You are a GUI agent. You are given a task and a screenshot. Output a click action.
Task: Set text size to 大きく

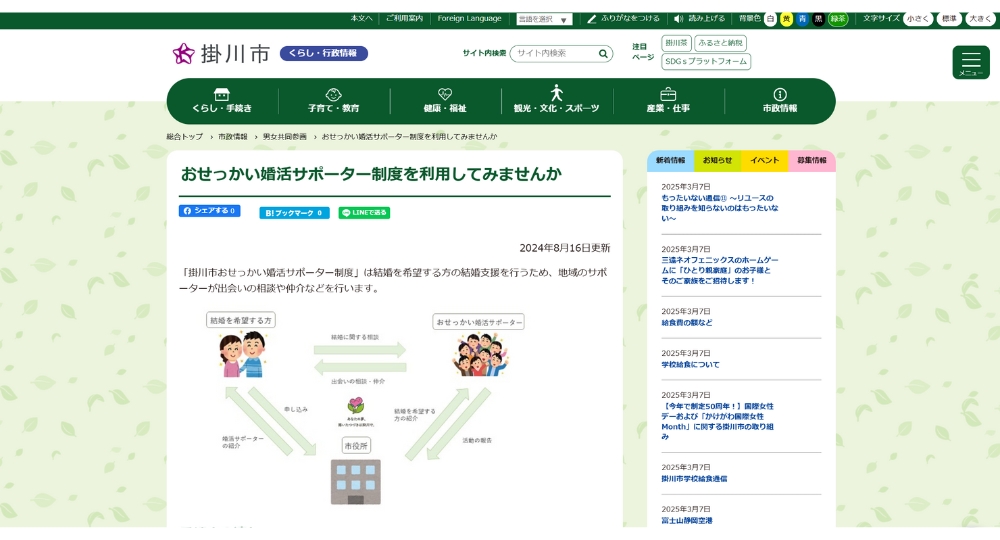coord(980,19)
